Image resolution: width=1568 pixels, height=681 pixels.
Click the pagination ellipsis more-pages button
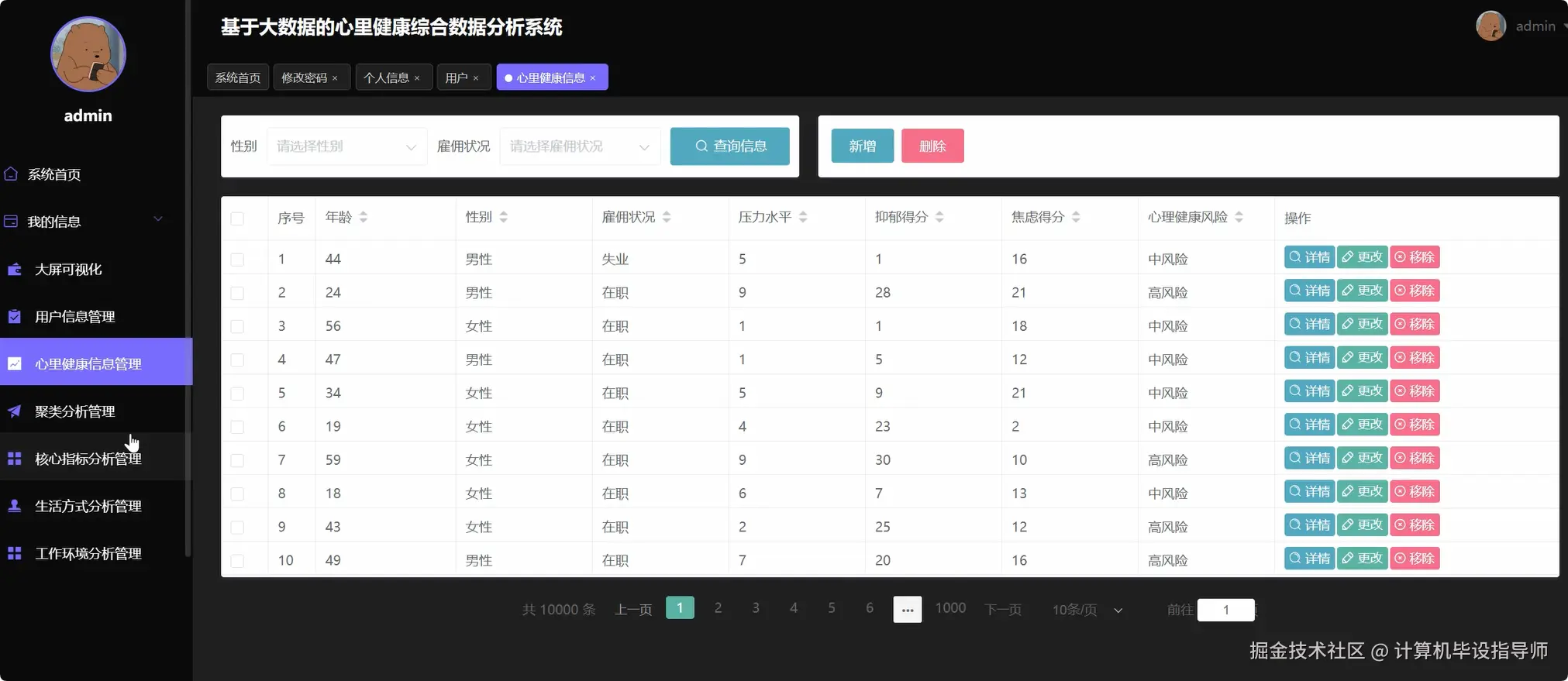click(908, 610)
